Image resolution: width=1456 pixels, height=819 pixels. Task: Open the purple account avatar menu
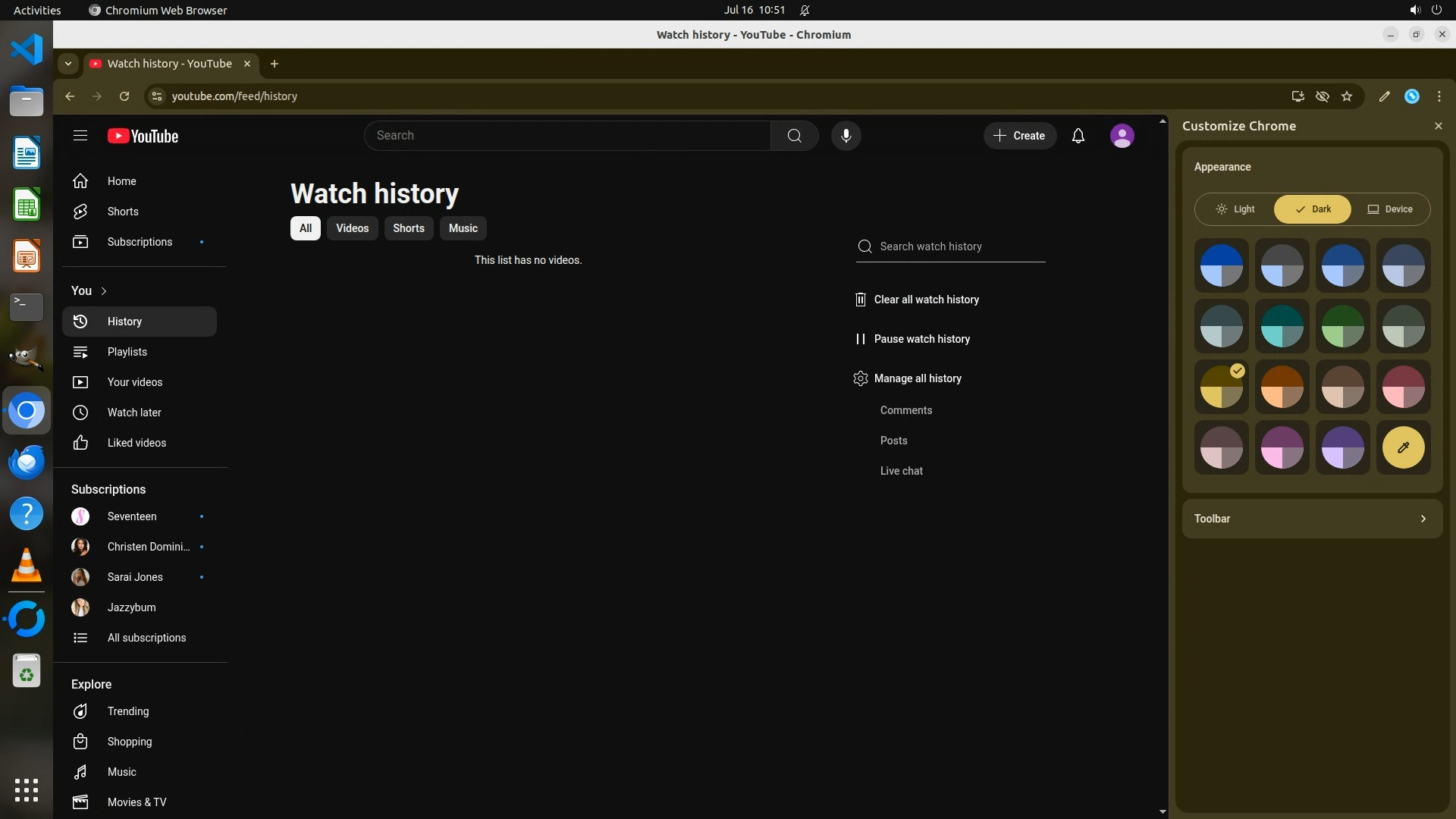(x=1122, y=136)
